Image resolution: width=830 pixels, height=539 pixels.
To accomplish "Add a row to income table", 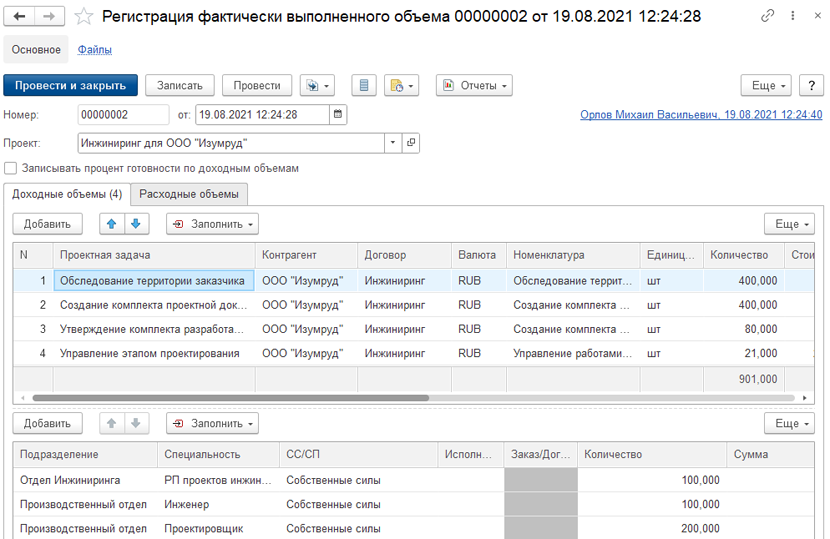I will 48,224.
